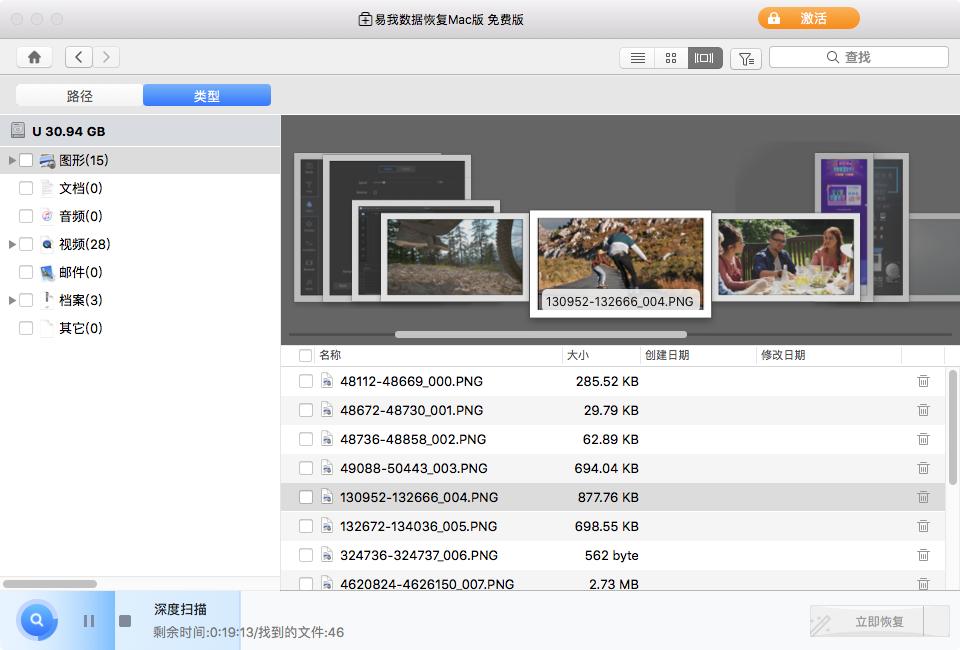Image resolution: width=960 pixels, height=650 pixels.
Task: Switch to the 路径 tab
Action: 79,95
